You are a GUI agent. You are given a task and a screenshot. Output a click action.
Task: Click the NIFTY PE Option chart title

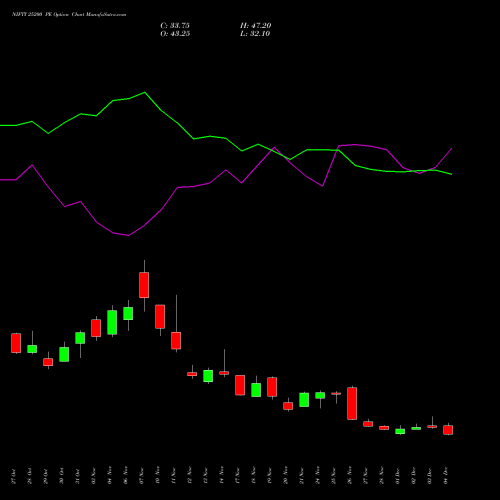coord(69,15)
